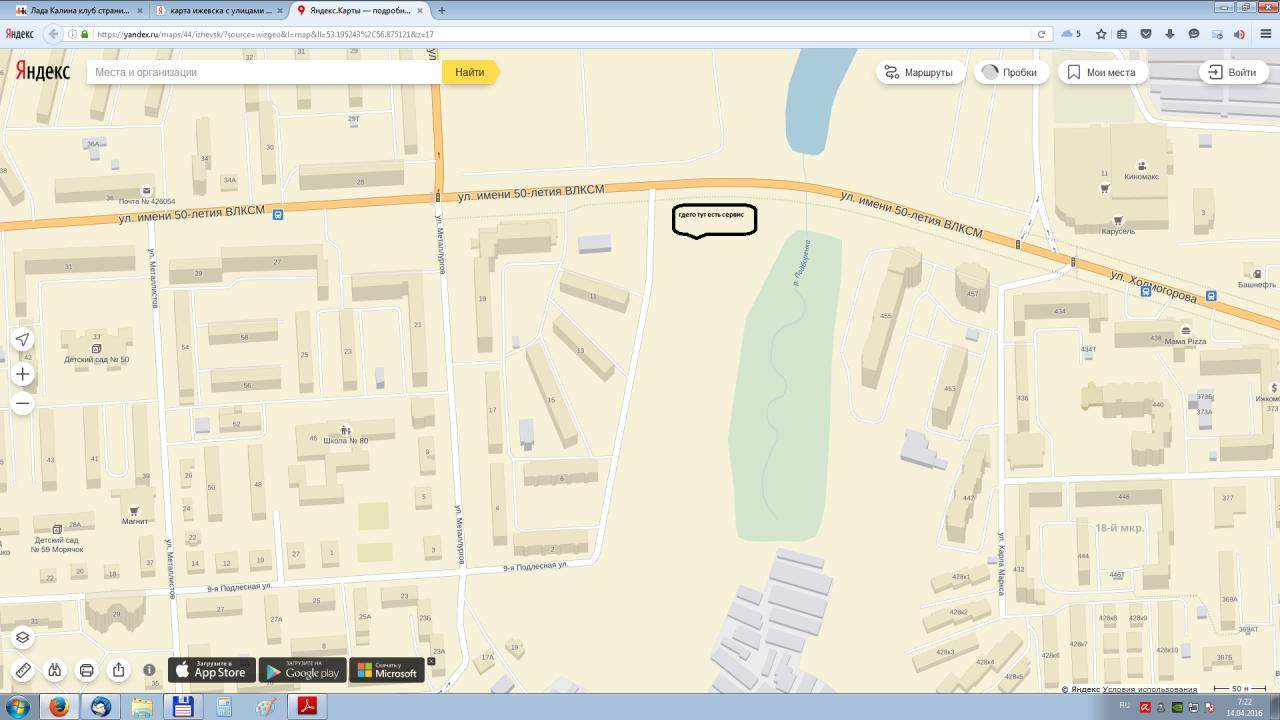Viewport: 1280px width, 720px height.
Task: Open a new browser tab
Action: pos(442,10)
